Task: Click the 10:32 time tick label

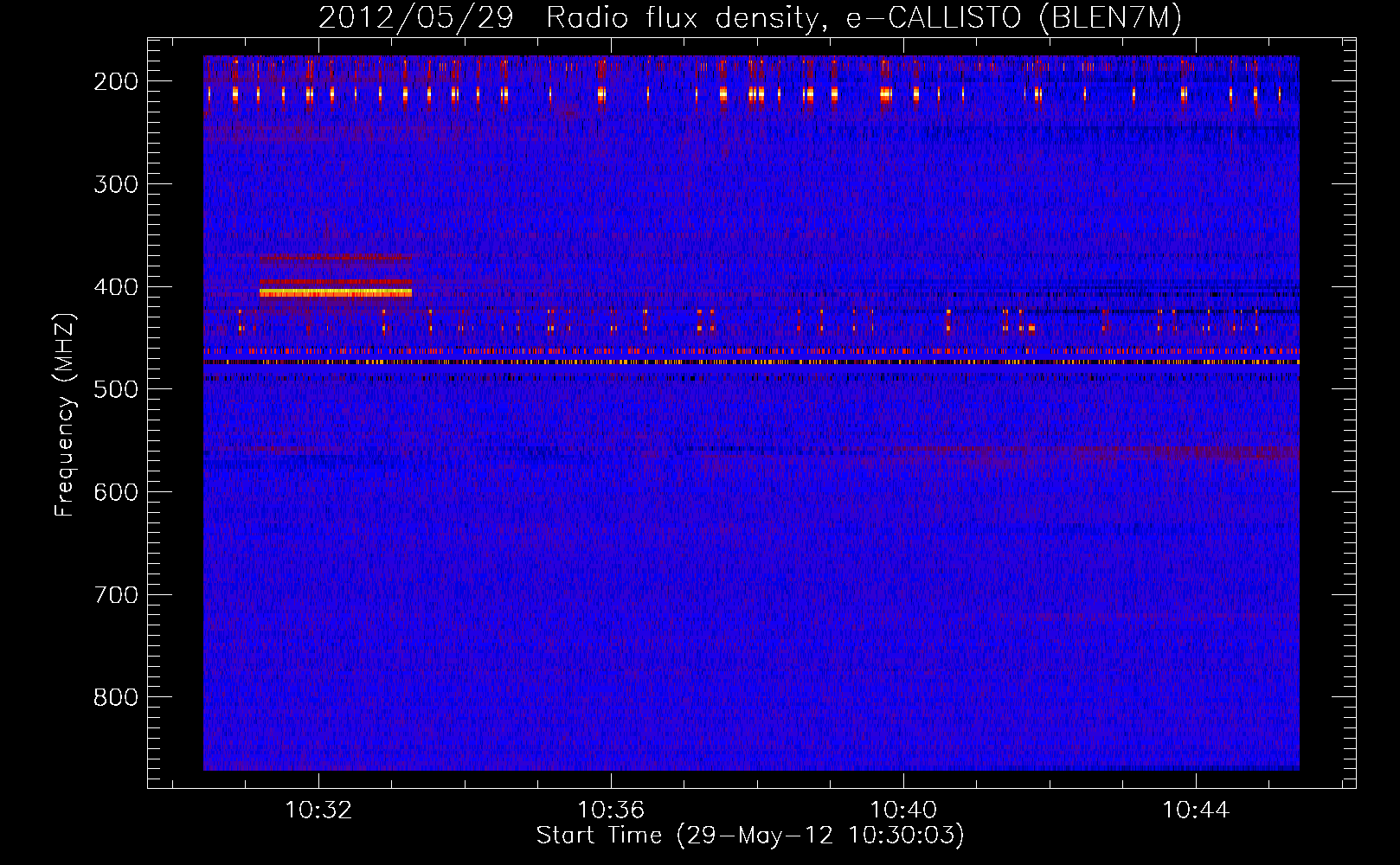Action: [318, 811]
